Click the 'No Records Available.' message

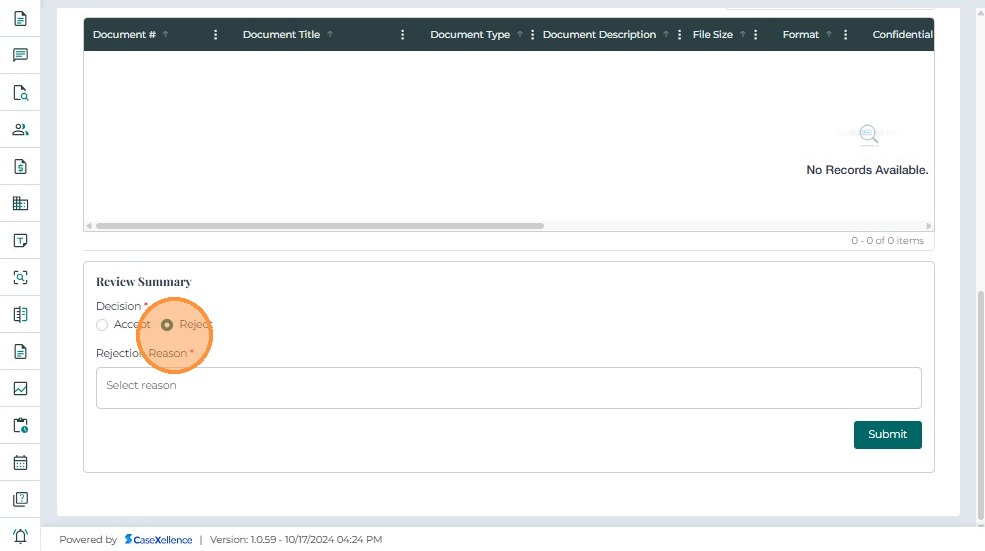[x=867, y=170]
